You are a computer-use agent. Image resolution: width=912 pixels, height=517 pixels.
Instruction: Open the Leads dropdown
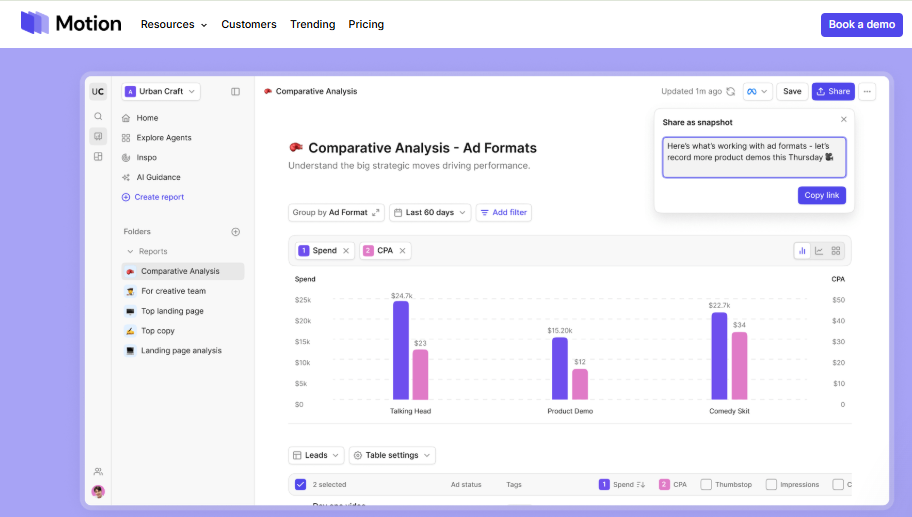[x=316, y=455]
